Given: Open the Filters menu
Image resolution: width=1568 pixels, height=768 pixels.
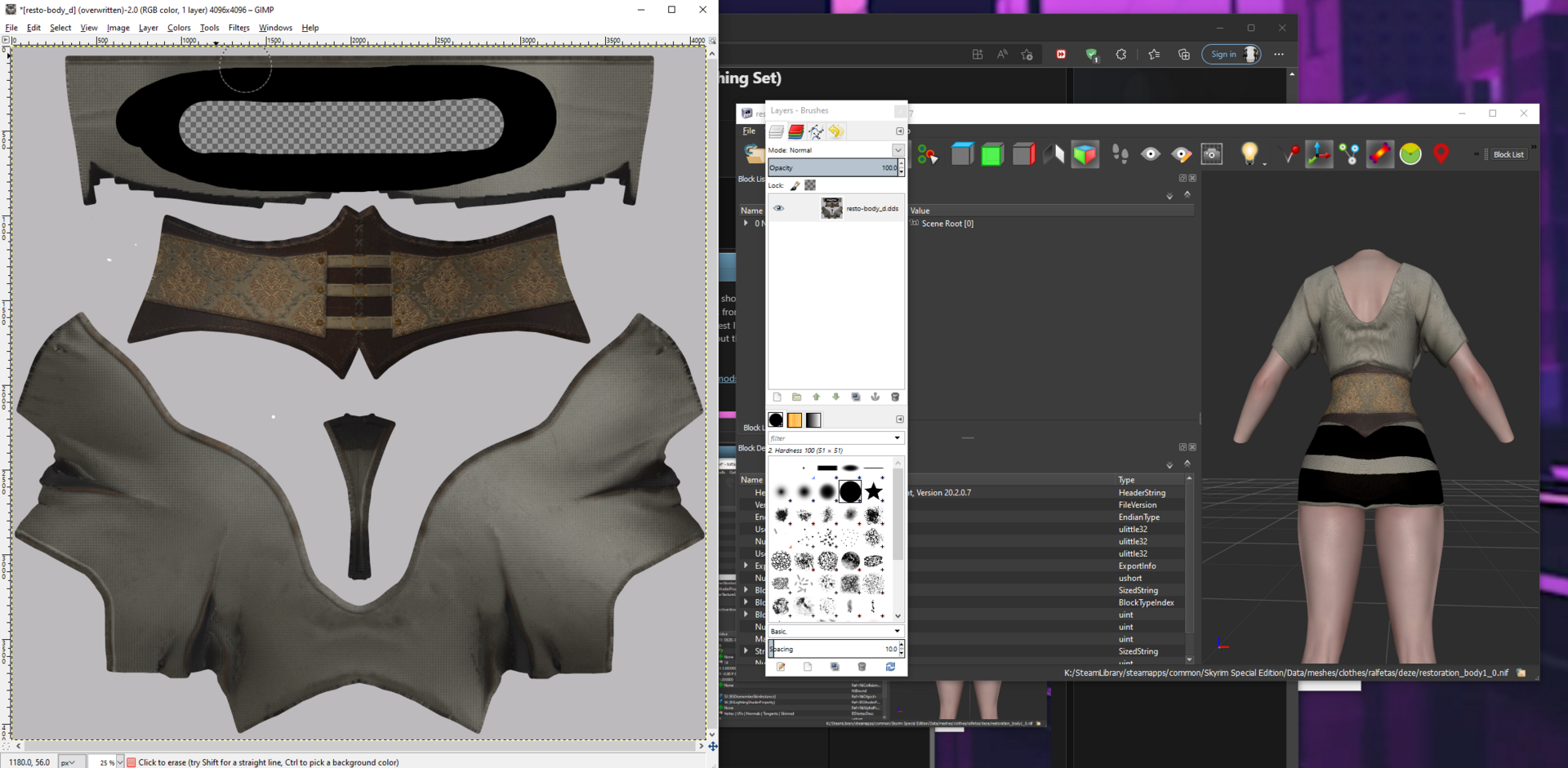Looking at the screenshot, I should 238,28.
